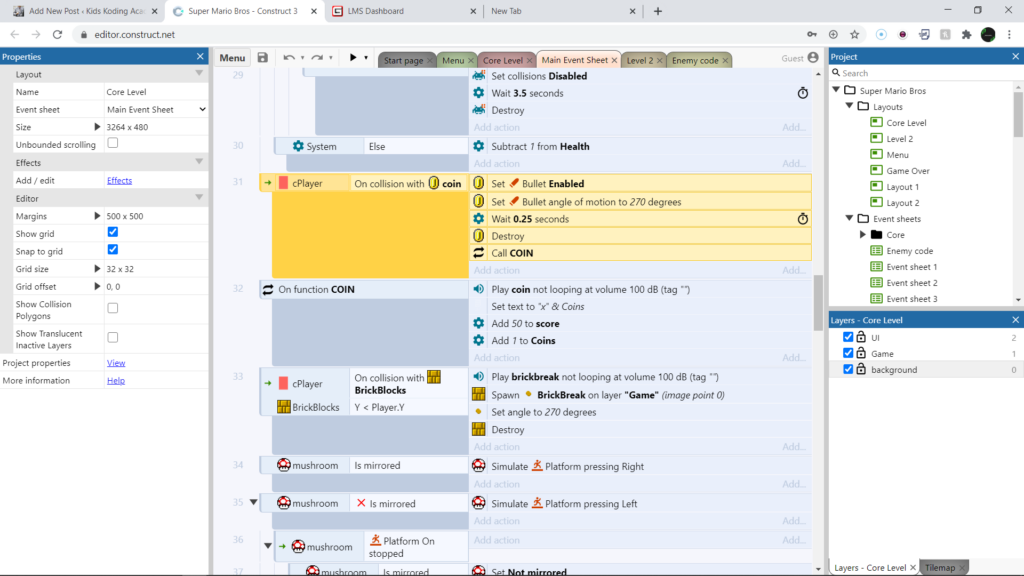Collapse the Layout properties section
Viewport: 1024px width, 576px height.
tap(199, 74)
